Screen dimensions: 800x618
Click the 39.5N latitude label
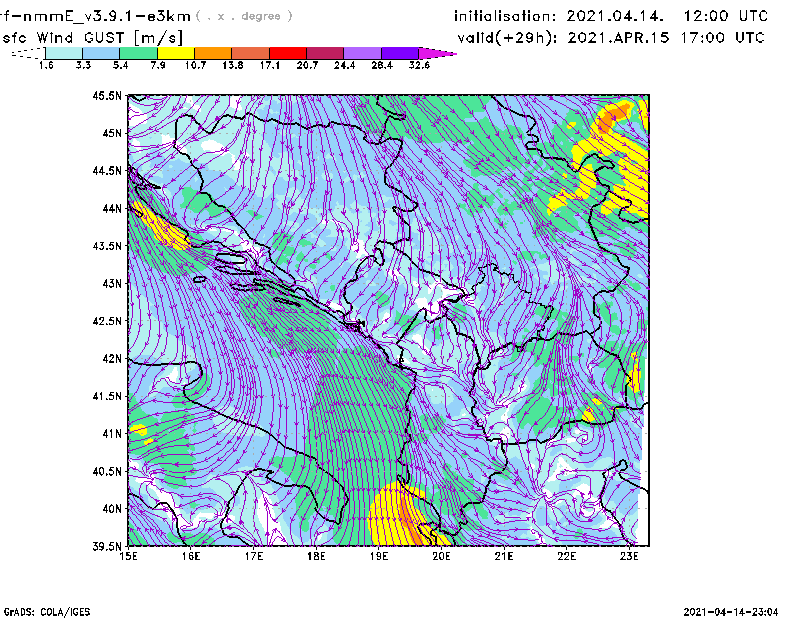click(107, 547)
